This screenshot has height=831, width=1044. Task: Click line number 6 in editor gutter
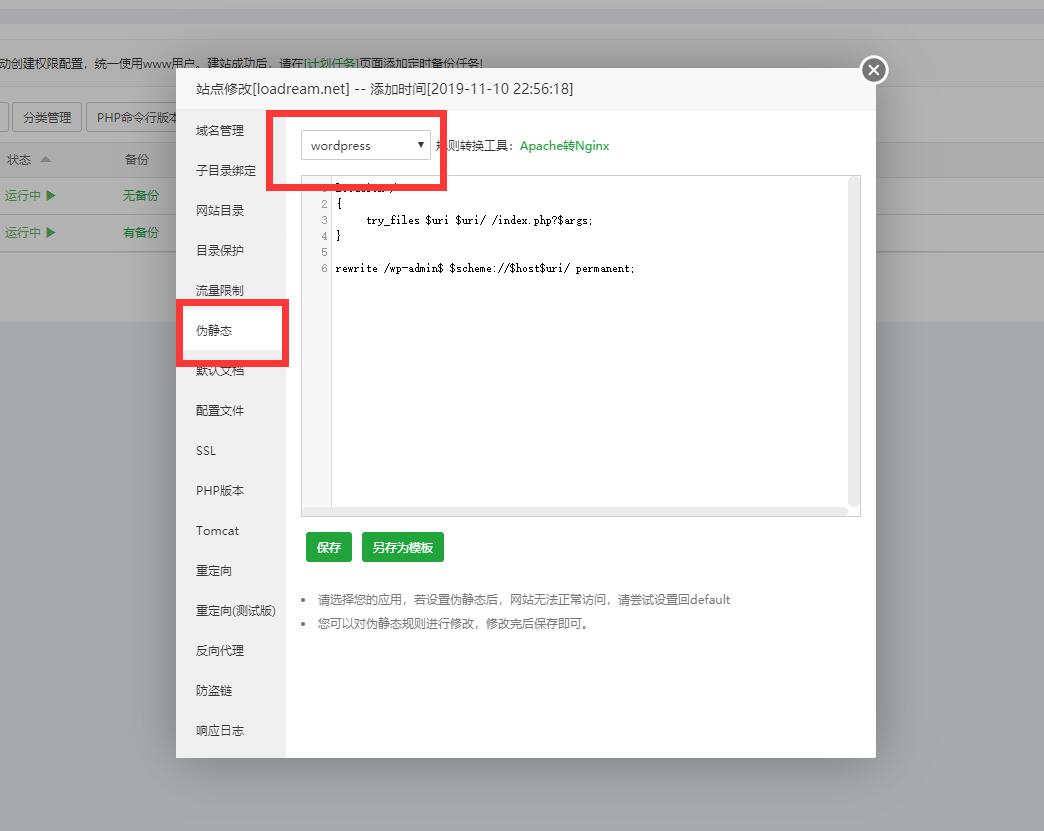[x=324, y=268]
